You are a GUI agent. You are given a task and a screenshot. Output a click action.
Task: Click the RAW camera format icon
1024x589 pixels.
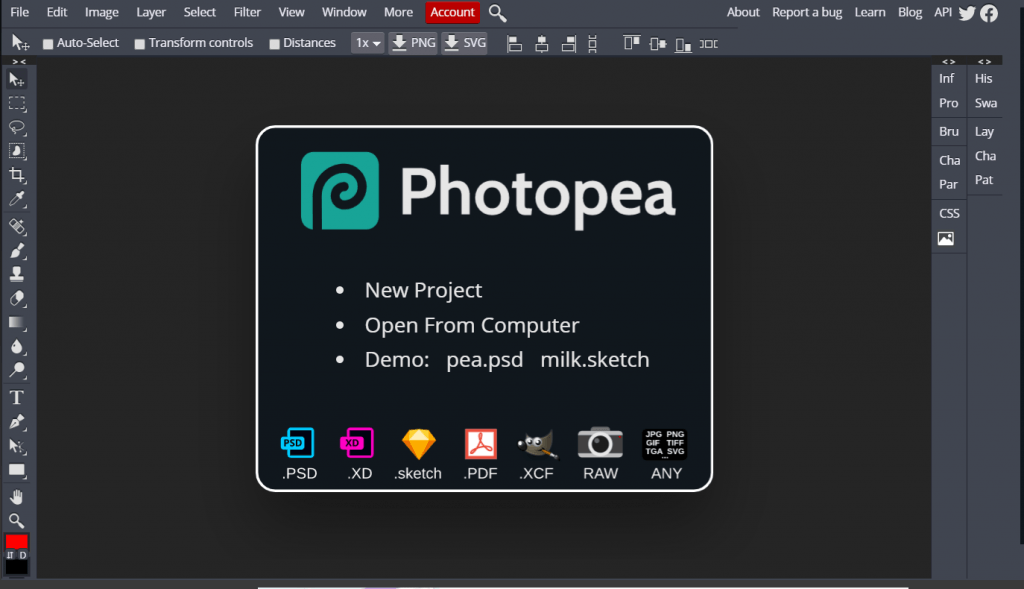click(x=600, y=443)
